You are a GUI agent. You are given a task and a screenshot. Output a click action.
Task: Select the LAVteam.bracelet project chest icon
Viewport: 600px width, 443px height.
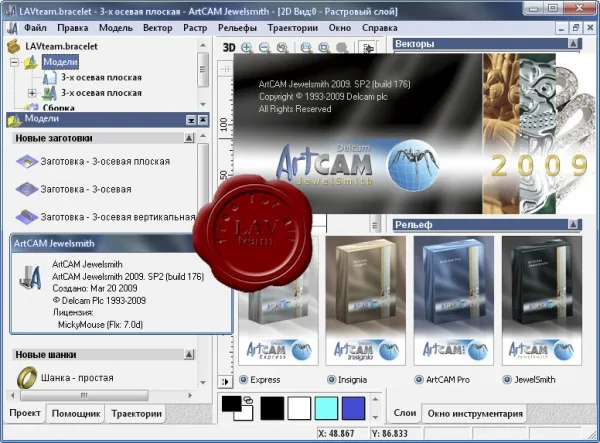tap(14, 46)
